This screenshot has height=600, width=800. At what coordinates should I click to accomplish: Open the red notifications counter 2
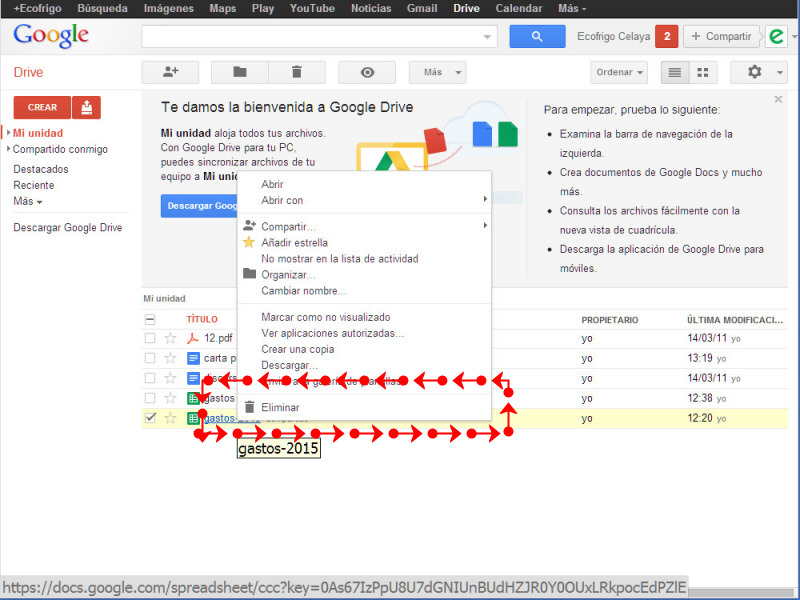666,36
